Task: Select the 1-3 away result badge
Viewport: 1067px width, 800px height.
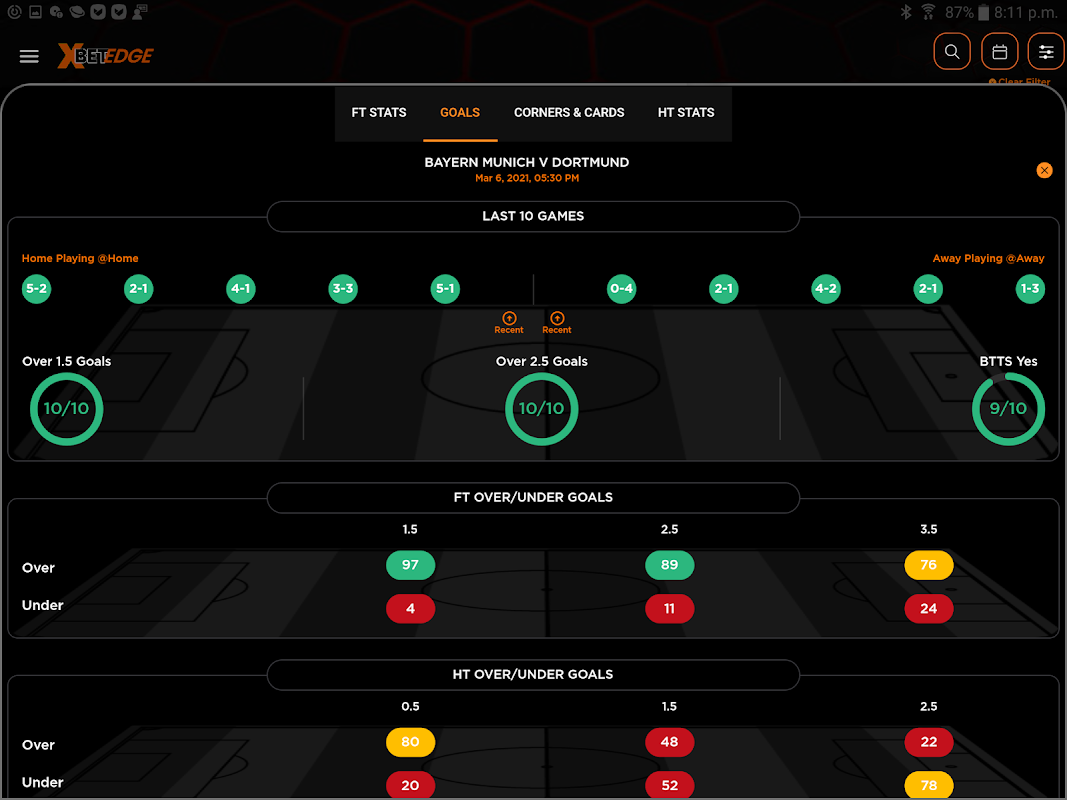Action: pos(1030,288)
